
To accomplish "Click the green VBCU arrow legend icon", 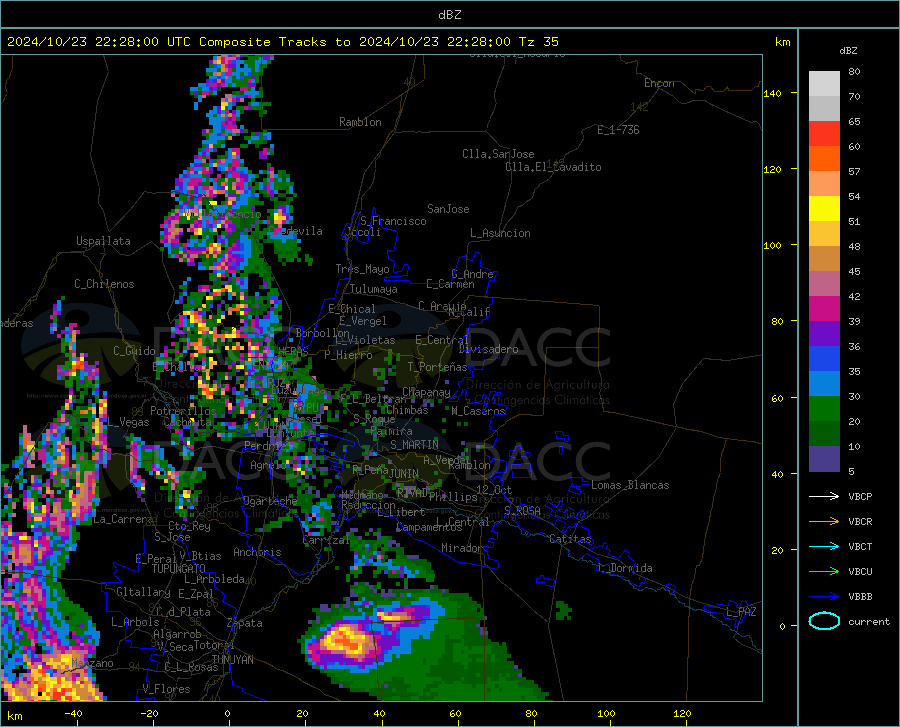I will coord(824,572).
